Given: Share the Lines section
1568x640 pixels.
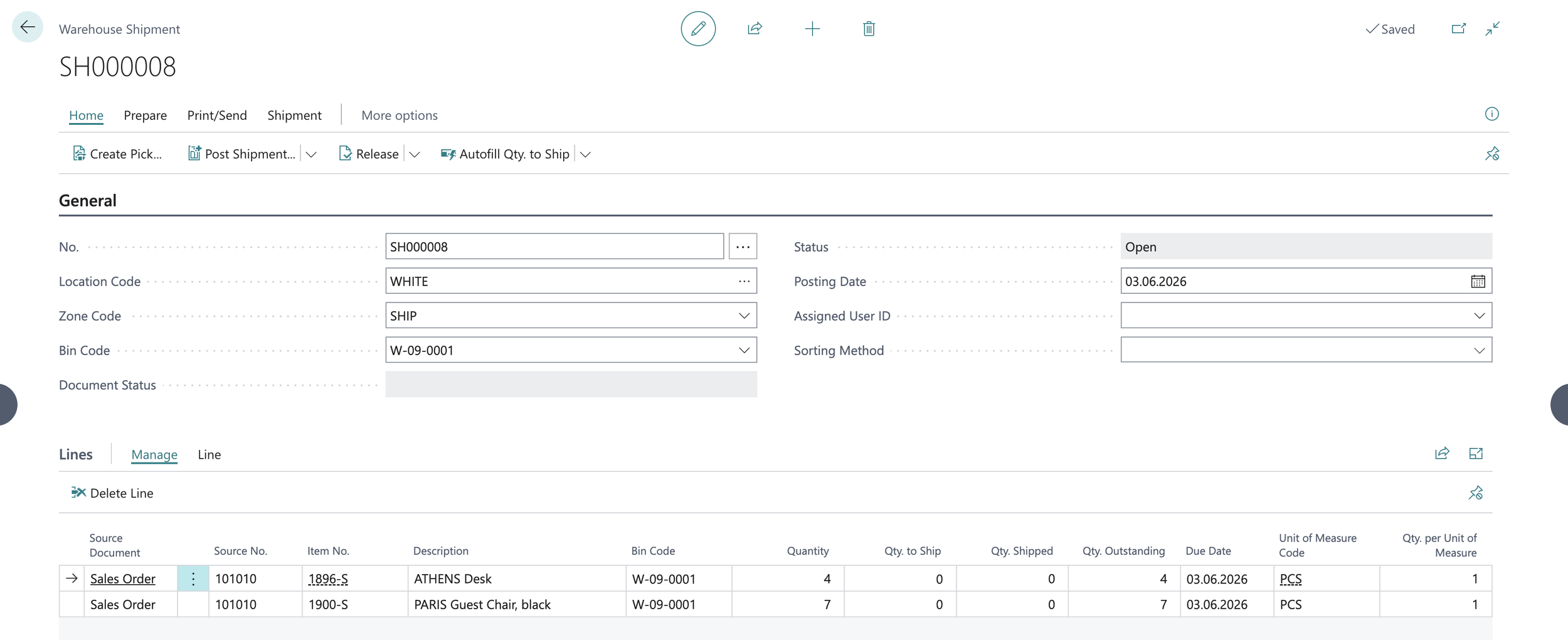Looking at the screenshot, I should pyautogui.click(x=1442, y=454).
